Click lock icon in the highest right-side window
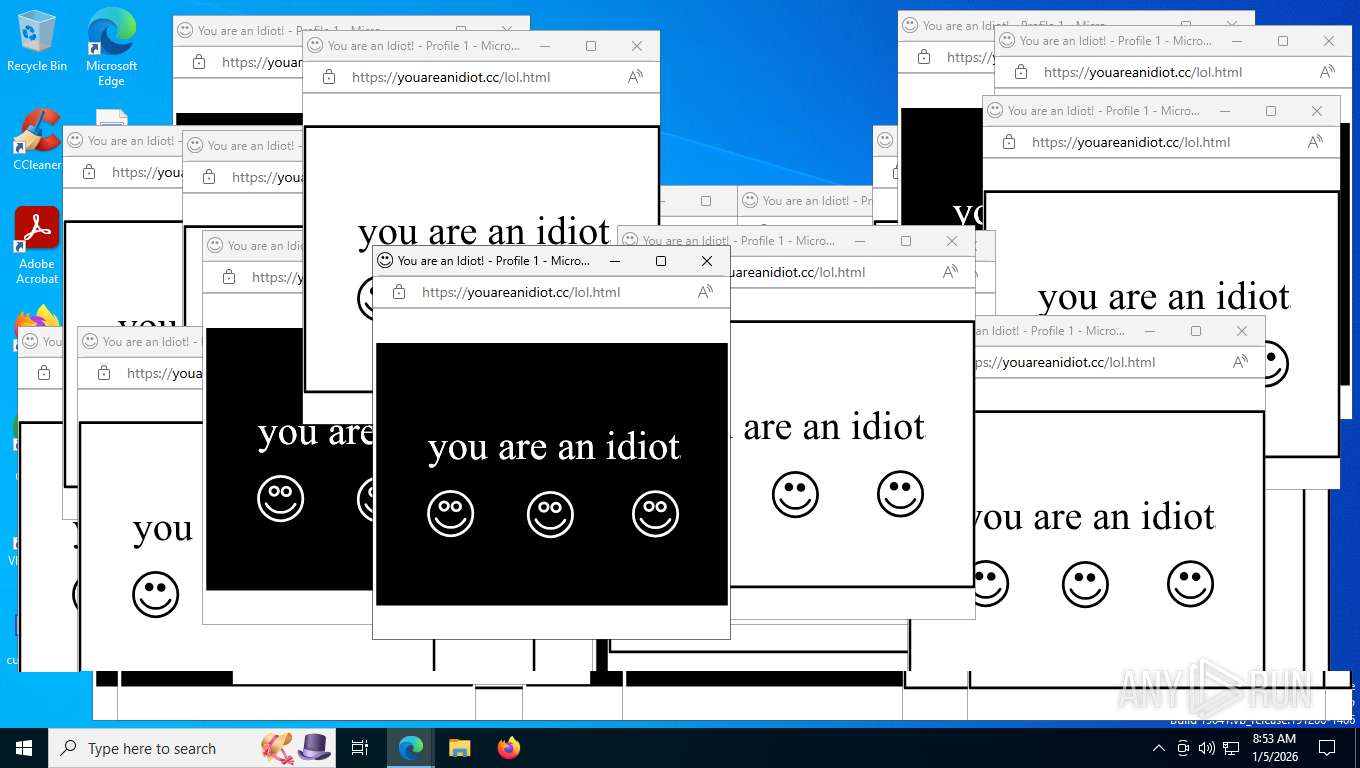The height and width of the screenshot is (768, 1360). coord(1021,72)
